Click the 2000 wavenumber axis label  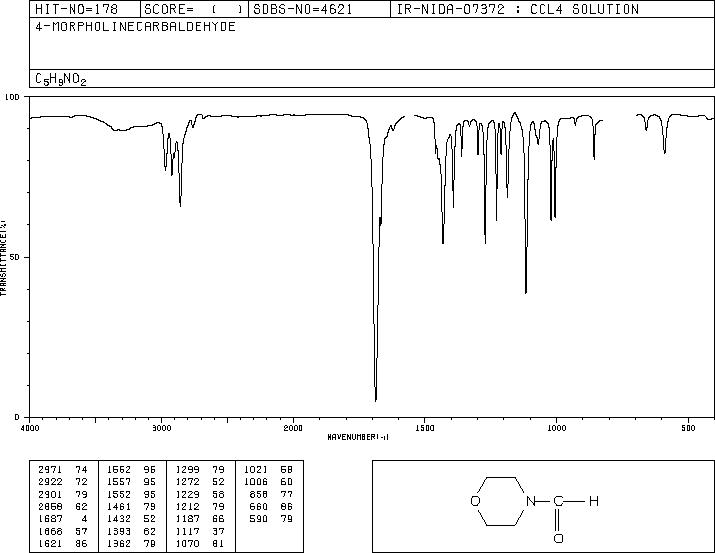click(x=293, y=428)
